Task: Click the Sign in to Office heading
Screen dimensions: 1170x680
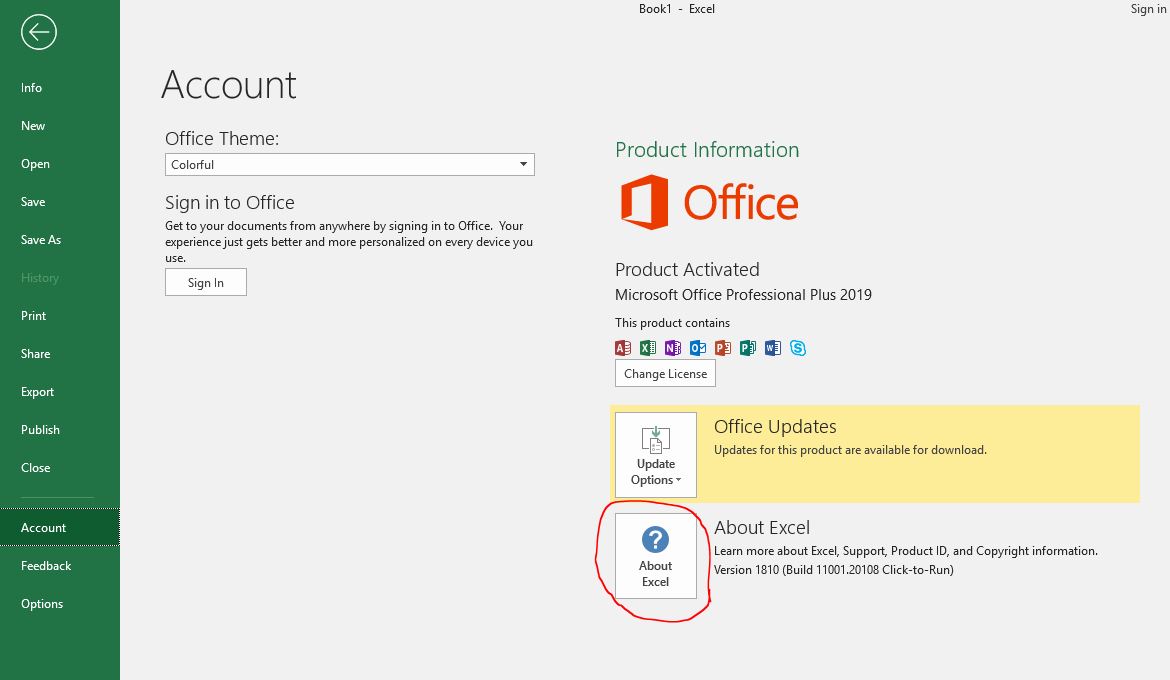Action: [230, 203]
